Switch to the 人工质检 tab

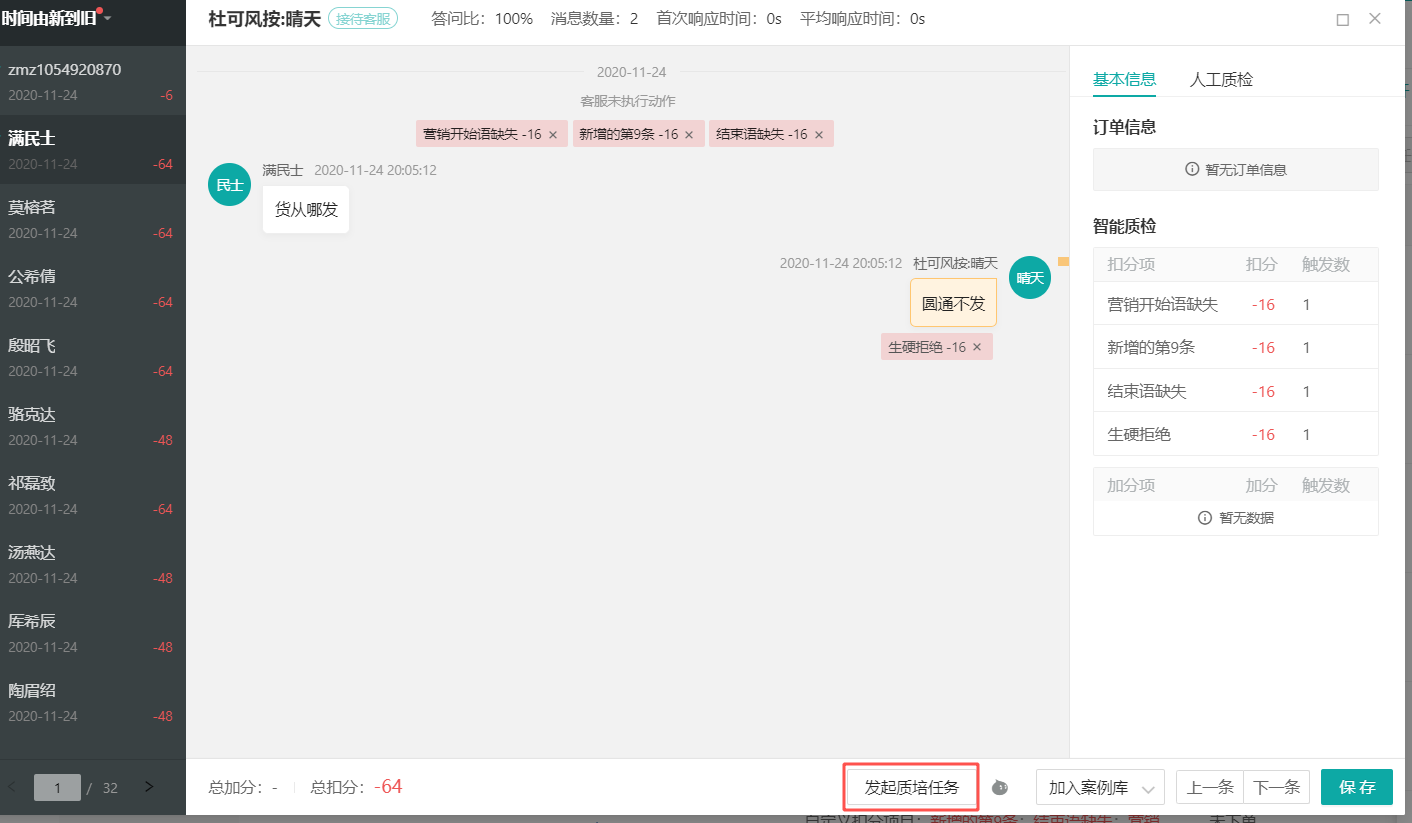[1221, 79]
